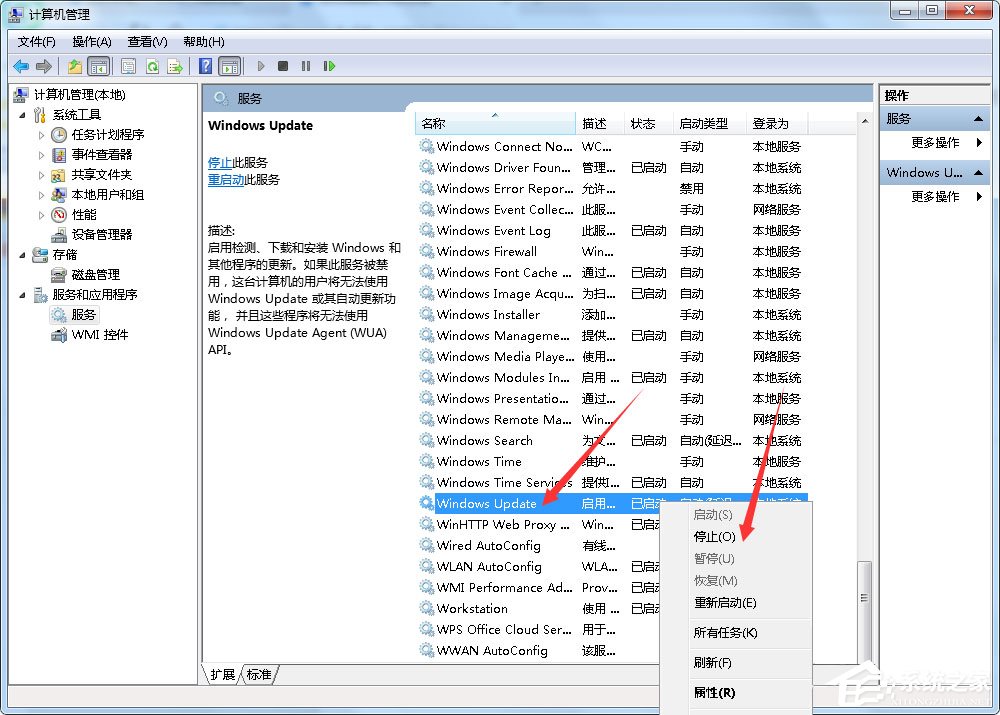
Task: Click the Restart service toolbar icon
Action: point(330,65)
